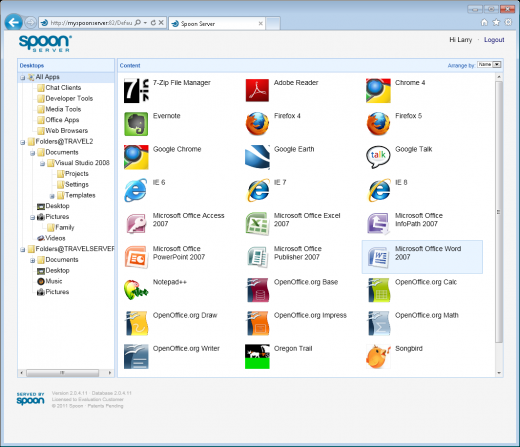Click the Logout link
Screen dimensions: 520x447
point(494,40)
